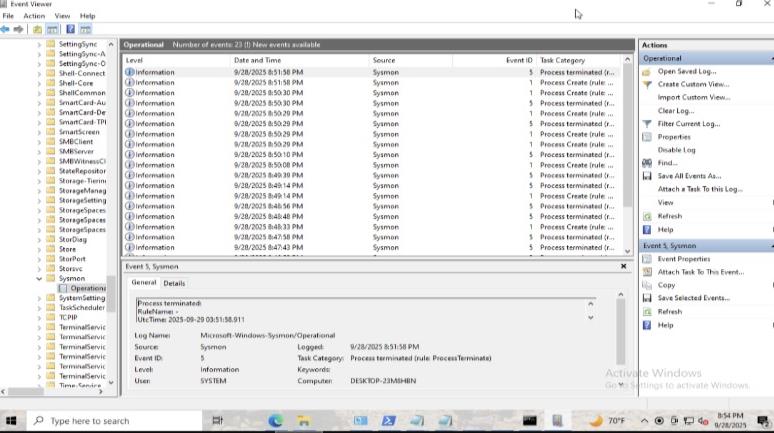
Task: Select the Store folder in the tree
Action: click(68, 249)
